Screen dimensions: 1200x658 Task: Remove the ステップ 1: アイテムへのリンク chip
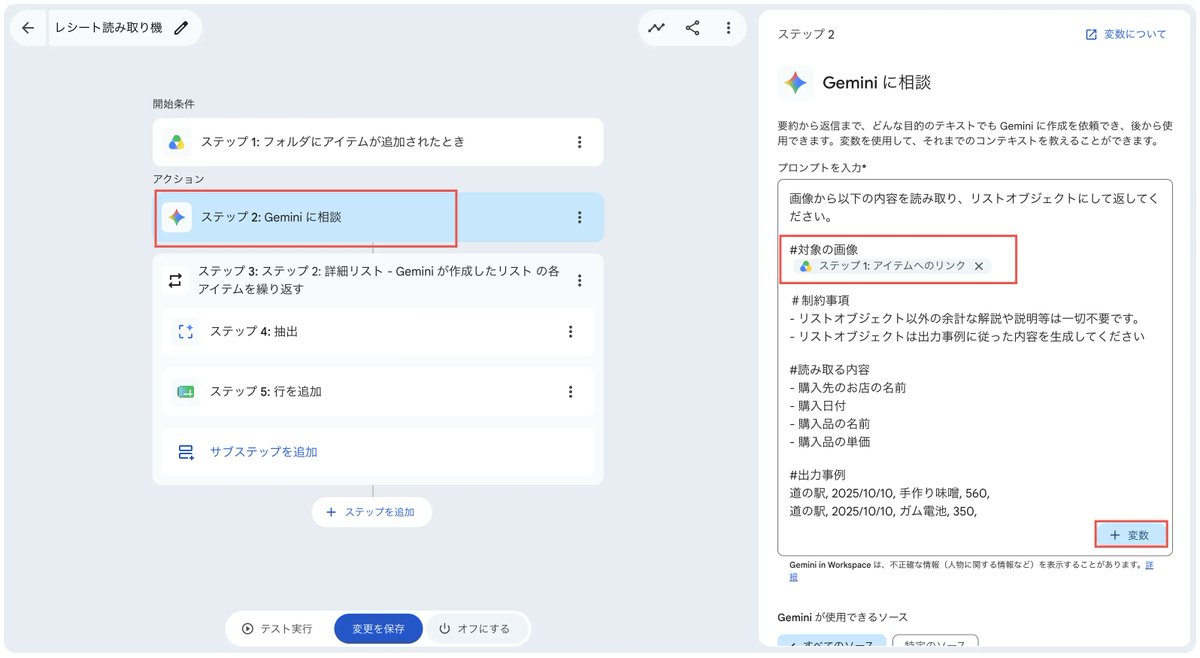click(979, 266)
